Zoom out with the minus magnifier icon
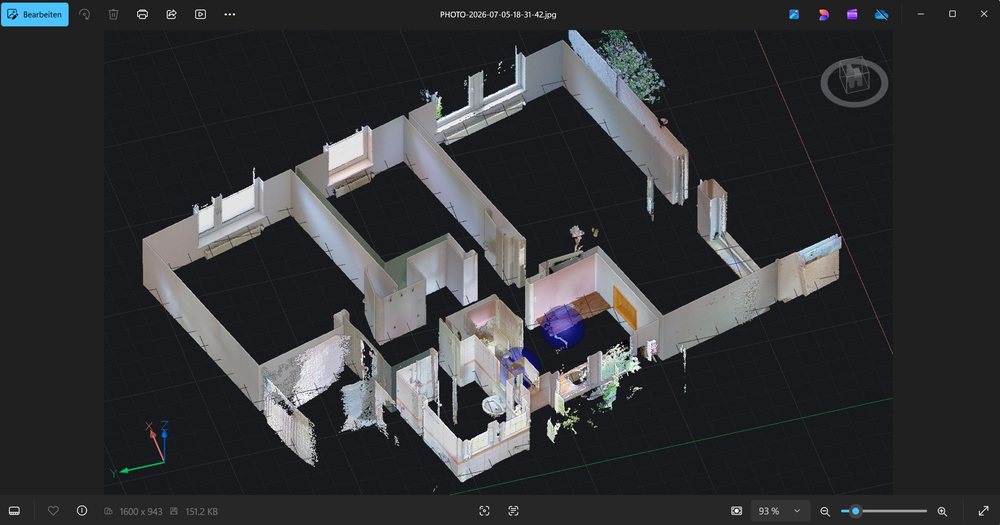The height and width of the screenshot is (525, 1000). point(825,511)
